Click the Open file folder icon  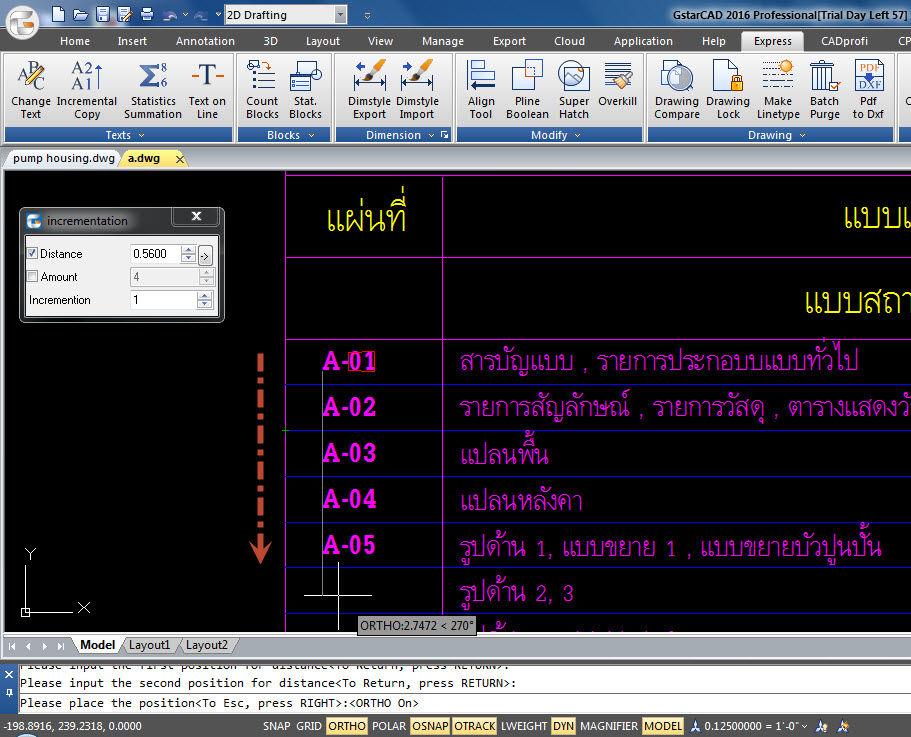tap(80, 14)
